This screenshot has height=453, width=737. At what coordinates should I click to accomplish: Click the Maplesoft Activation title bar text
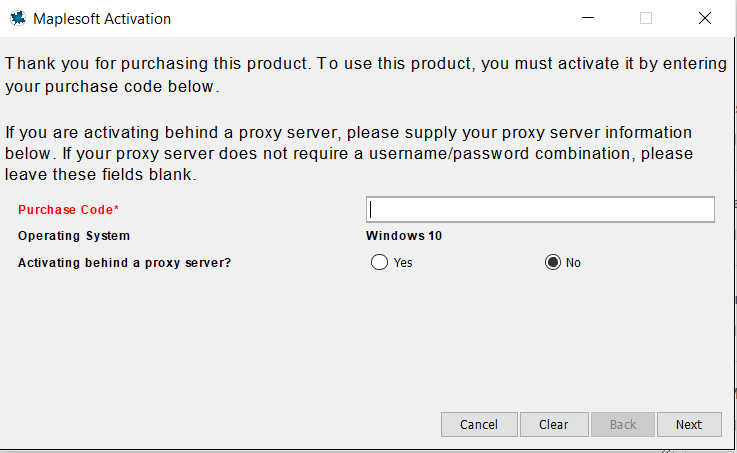point(102,19)
